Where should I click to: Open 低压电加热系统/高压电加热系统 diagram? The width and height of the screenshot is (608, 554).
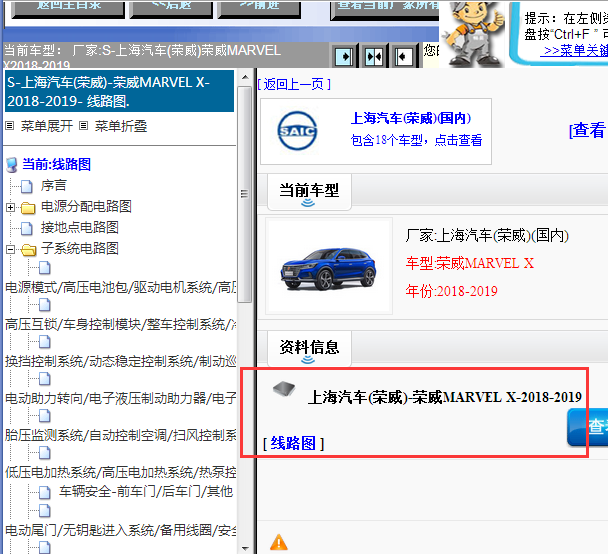click(x=120, y=472)
